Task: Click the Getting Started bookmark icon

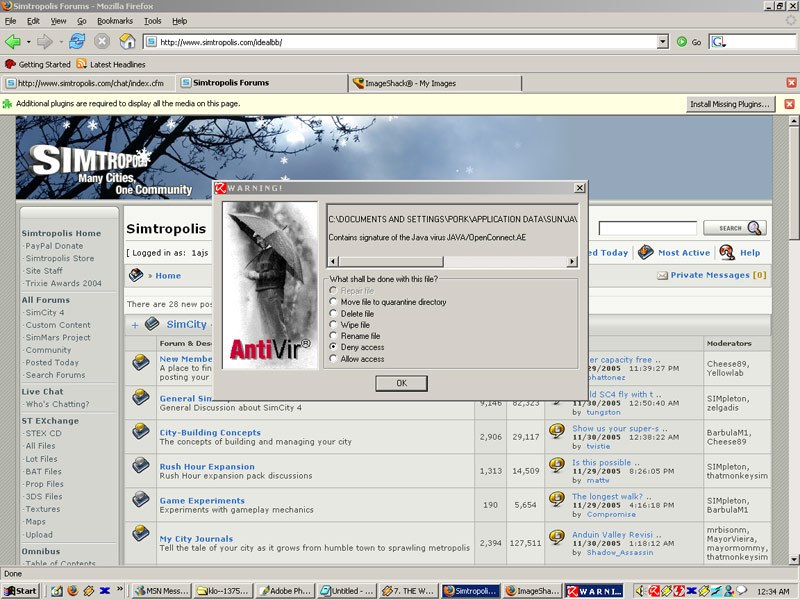Action: click(10, 64)
